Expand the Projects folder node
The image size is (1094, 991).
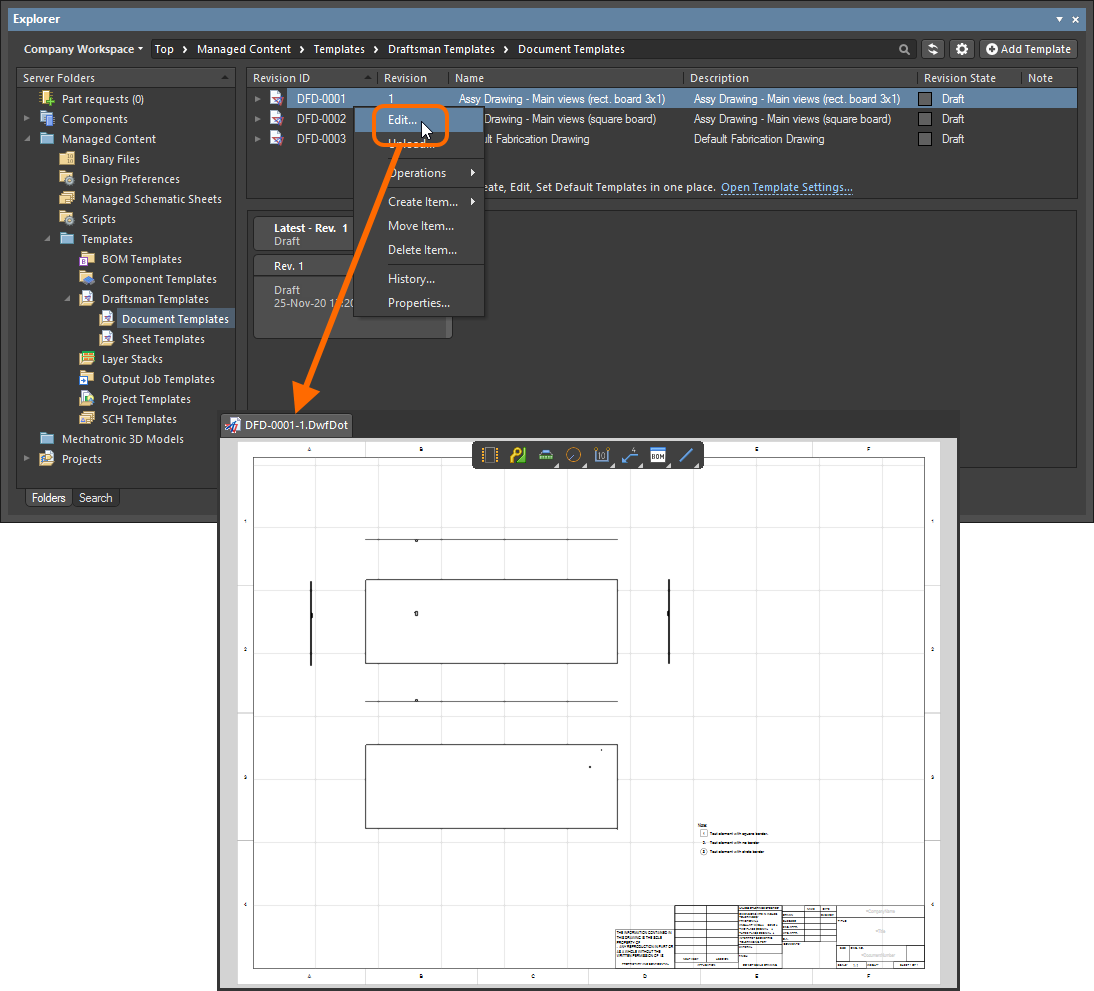(x=28, y=459)
